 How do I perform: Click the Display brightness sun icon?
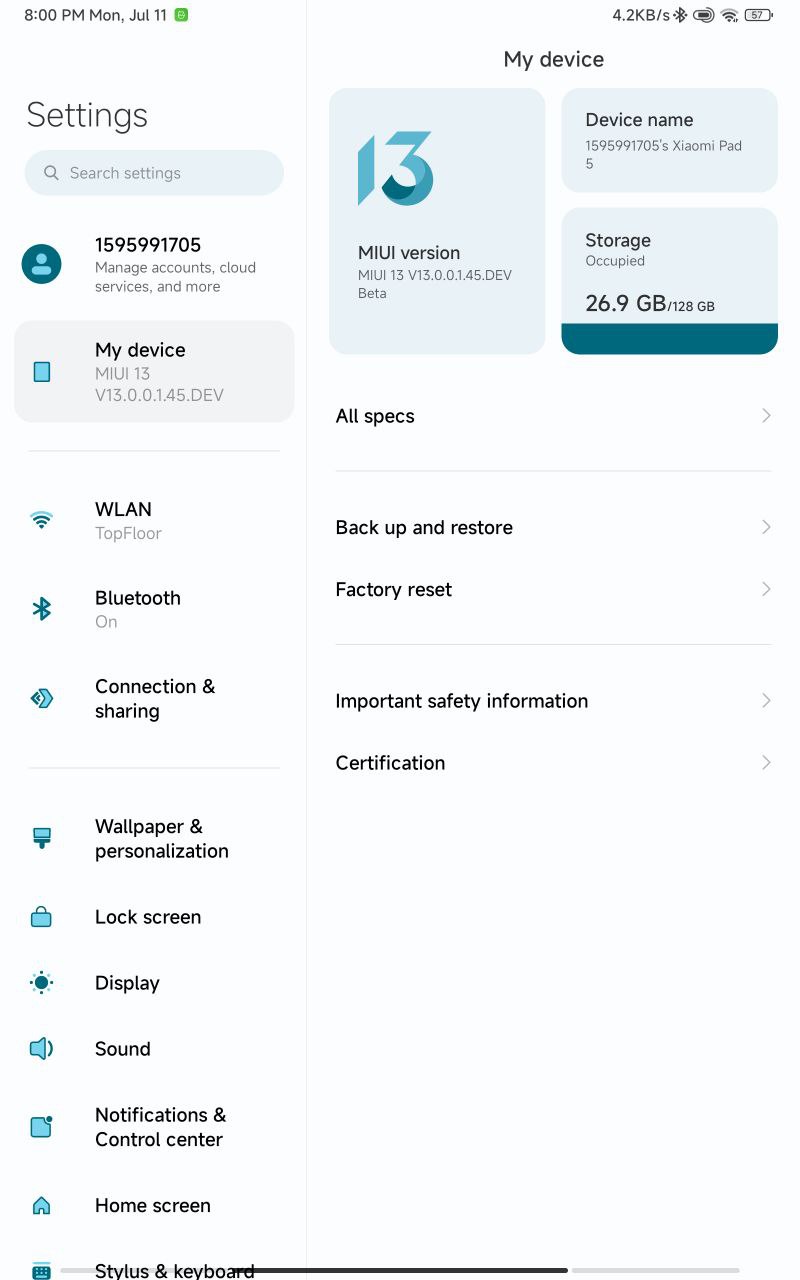41,983
